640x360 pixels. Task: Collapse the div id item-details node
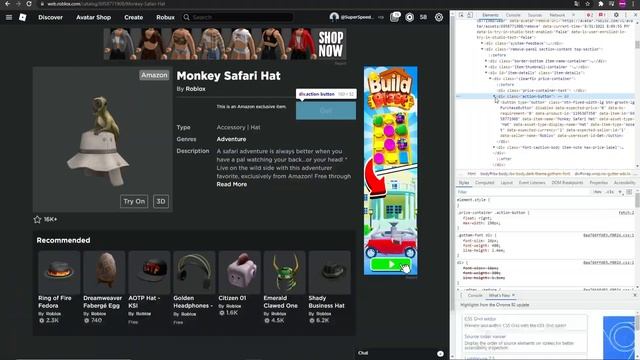pos(486,73)
